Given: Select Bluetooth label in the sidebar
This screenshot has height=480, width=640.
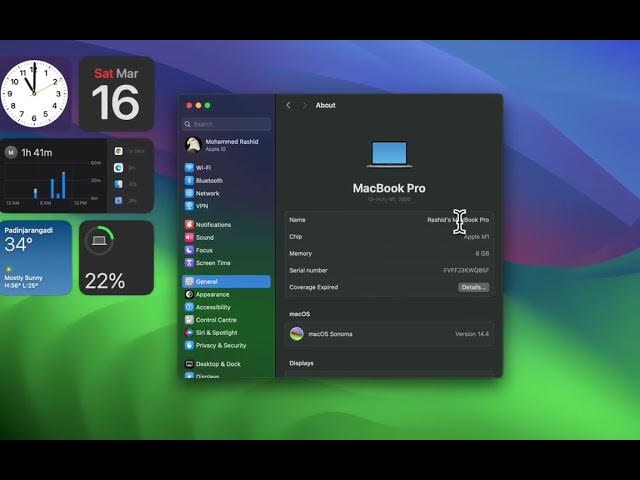Looking at the screenshot, I should tap(209, 180).
